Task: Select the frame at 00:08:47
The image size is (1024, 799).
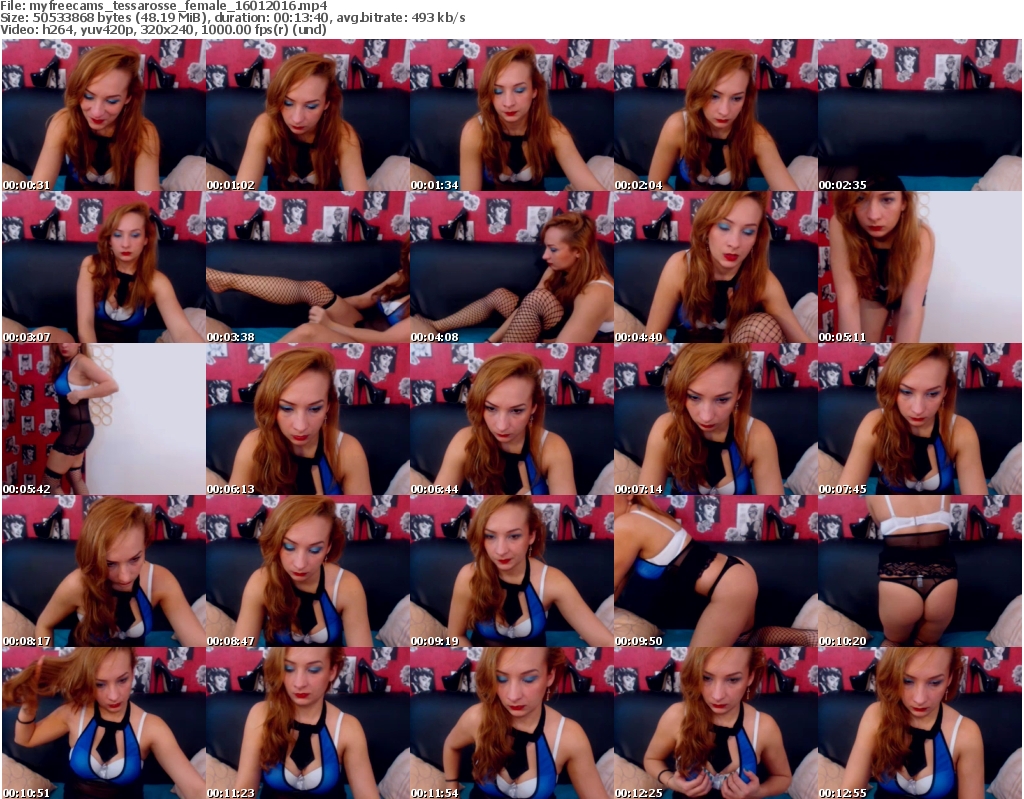Action: click(308, 572)
